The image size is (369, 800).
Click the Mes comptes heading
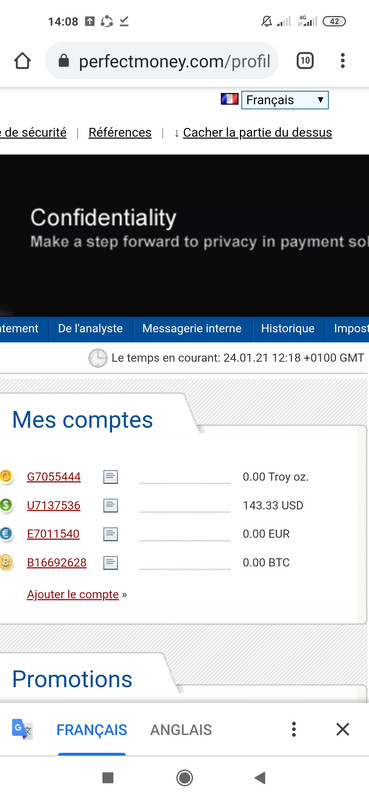(x=82, y=420)
